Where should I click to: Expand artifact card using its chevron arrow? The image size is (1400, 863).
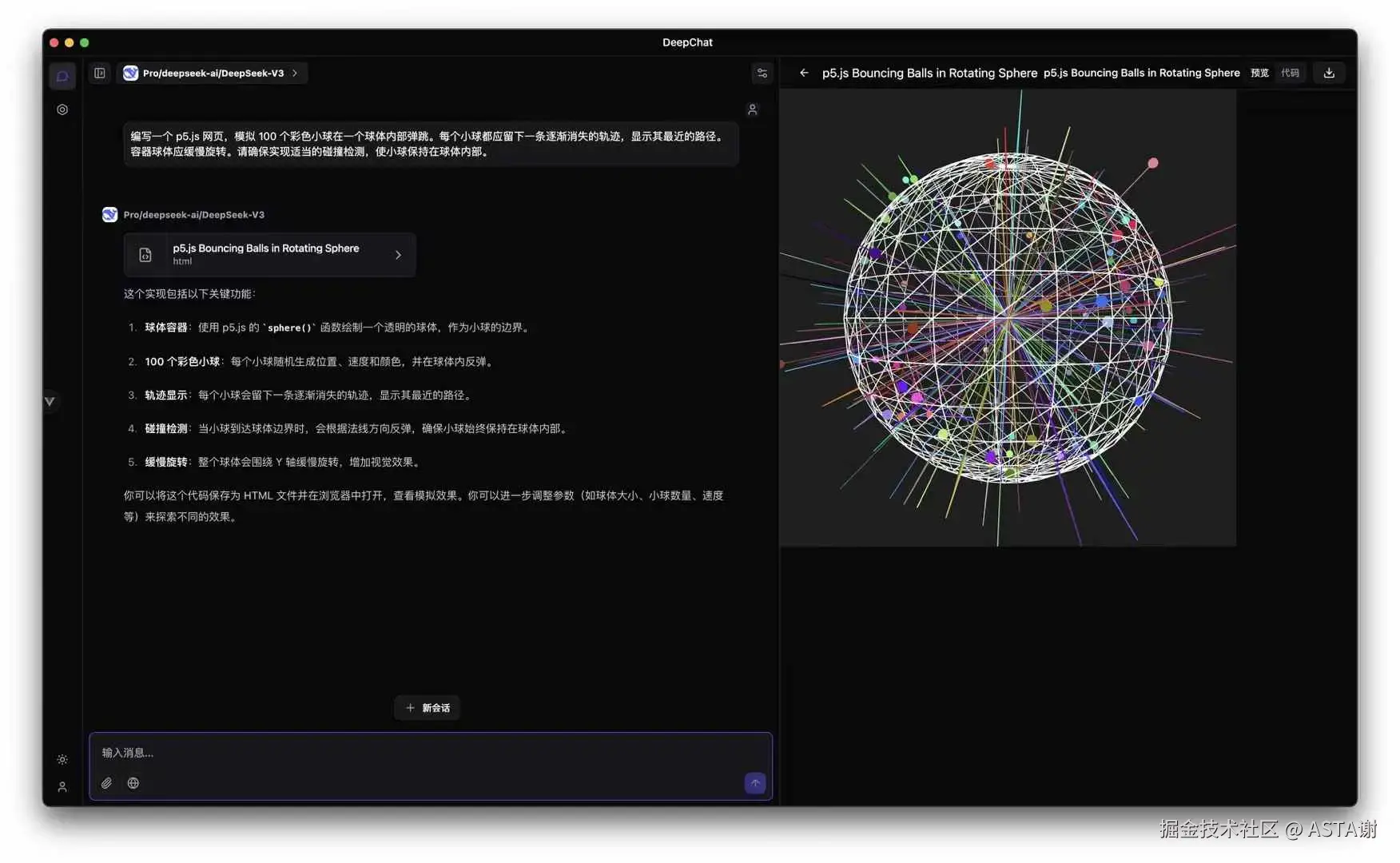(x=398, y=255)
